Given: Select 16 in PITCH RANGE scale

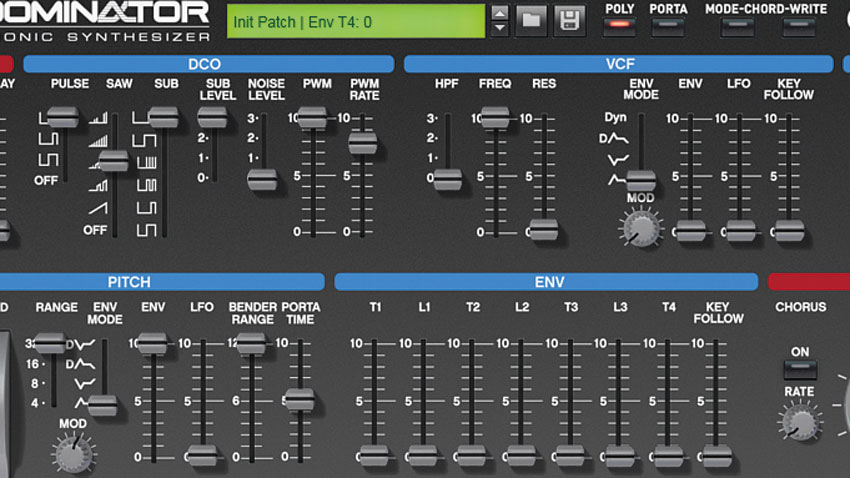Looking at the screenshot, I should [33, 364].
